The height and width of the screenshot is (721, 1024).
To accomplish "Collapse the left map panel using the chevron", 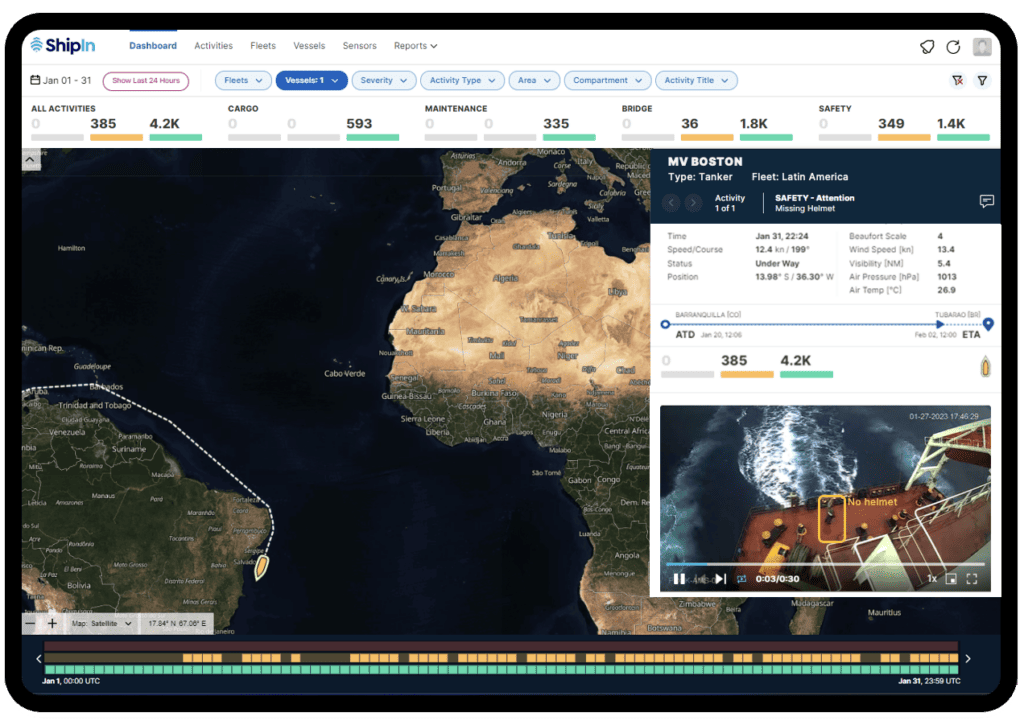I will 29,158.
